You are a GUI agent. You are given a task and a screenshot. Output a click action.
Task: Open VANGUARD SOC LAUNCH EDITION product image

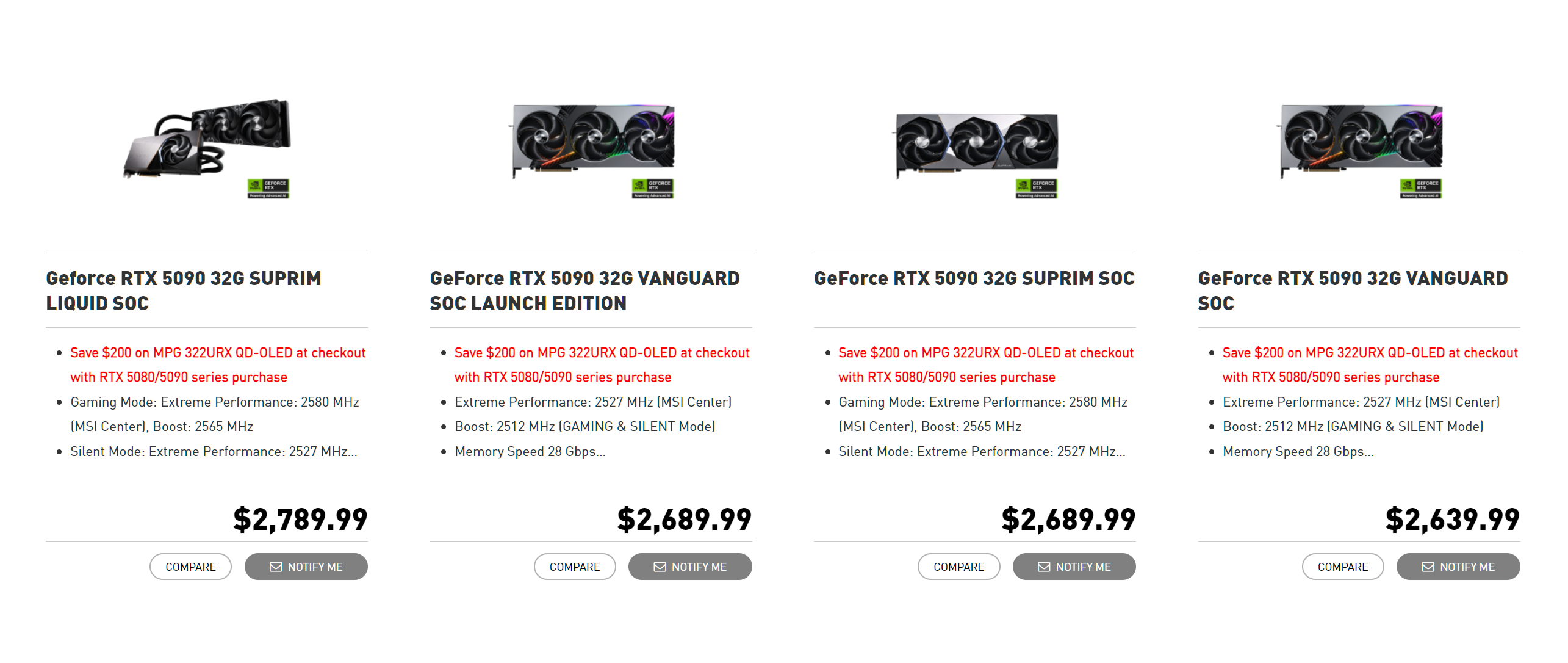click(x=593, y=140)
